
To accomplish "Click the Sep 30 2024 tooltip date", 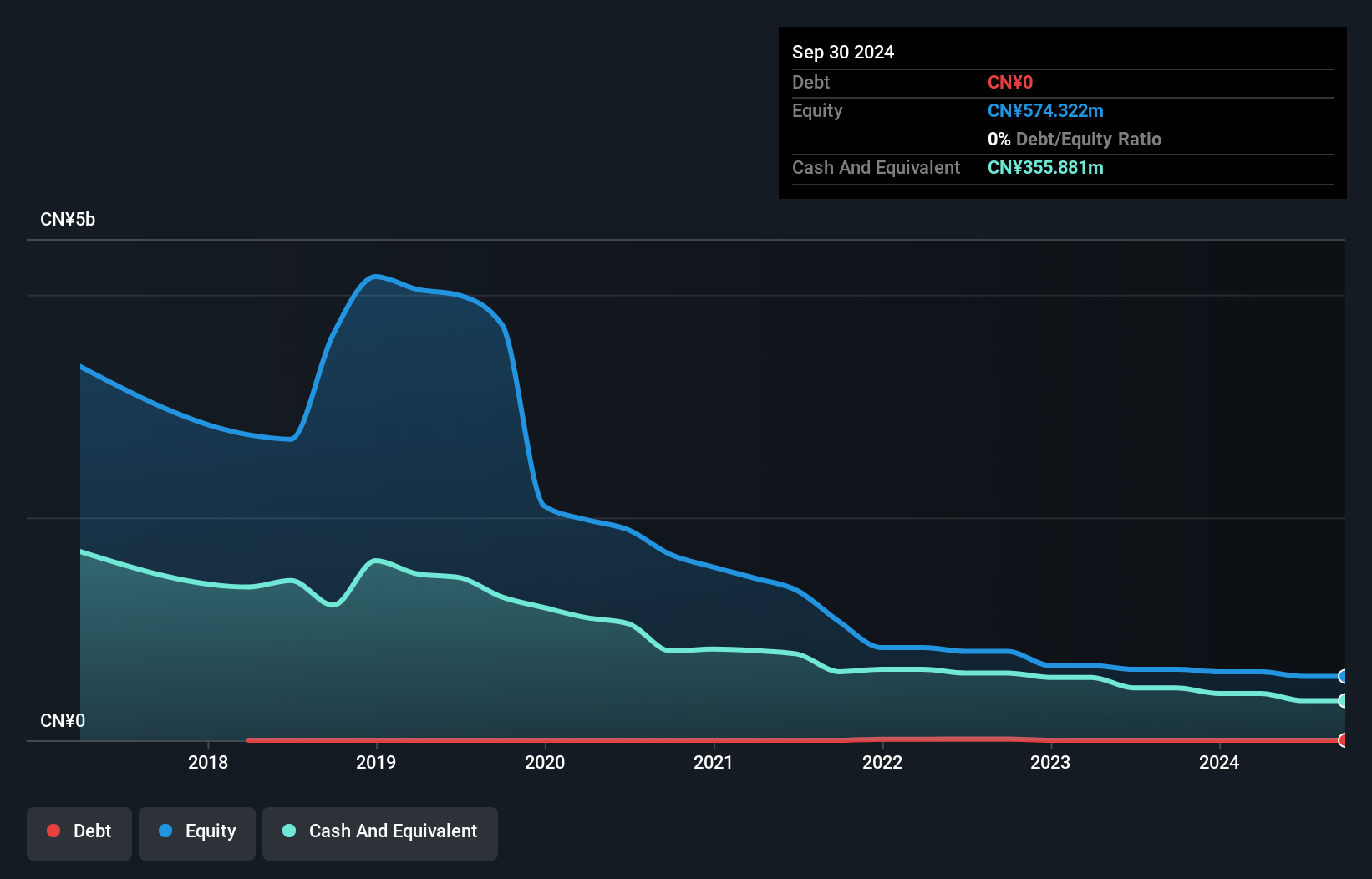I will [843, 53].
